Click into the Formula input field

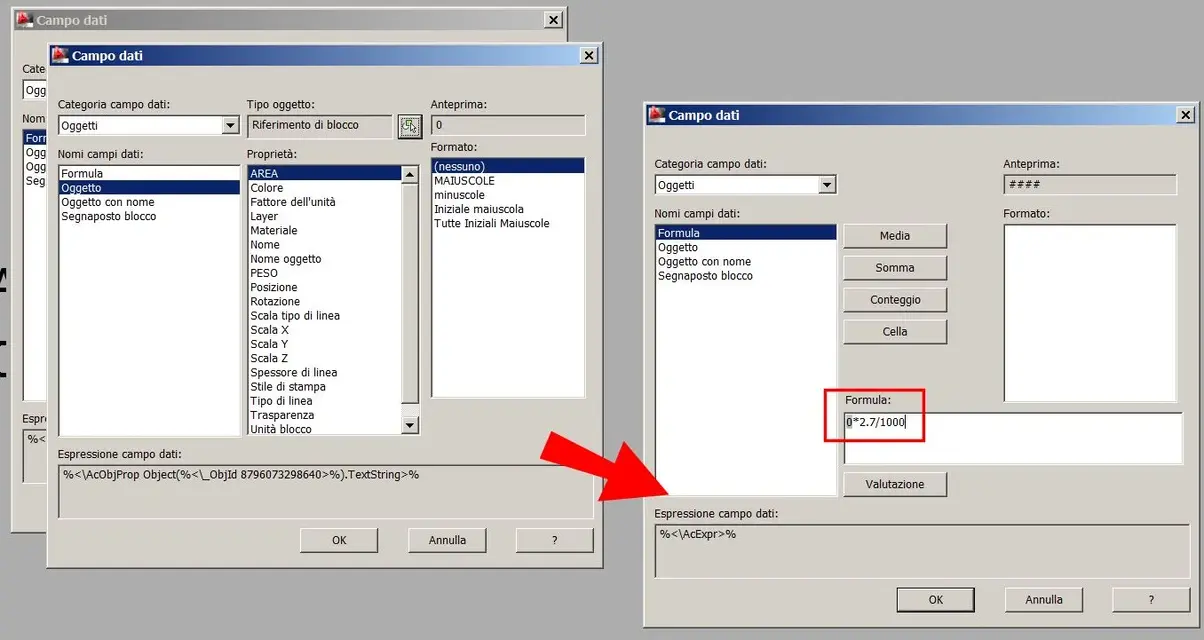(1013, 438)
